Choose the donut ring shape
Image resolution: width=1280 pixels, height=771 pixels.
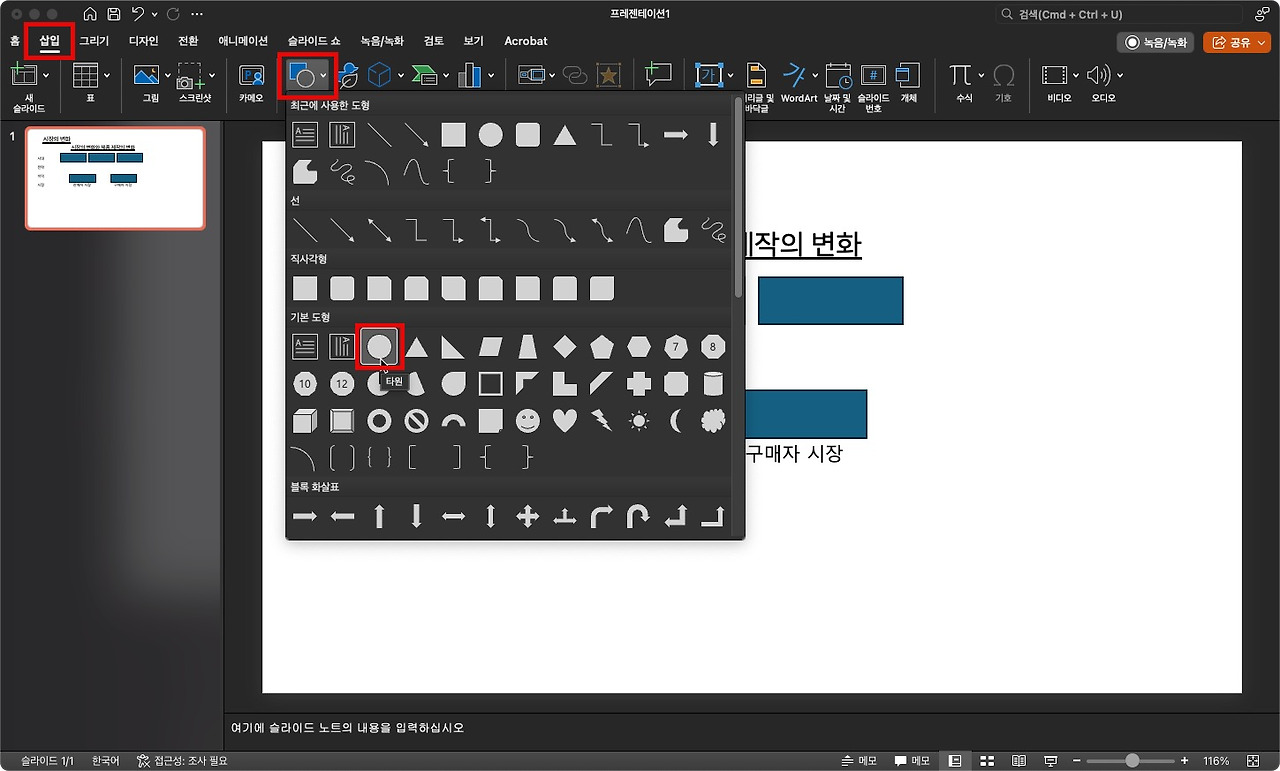pyautogui.click(x=379, y=421)
